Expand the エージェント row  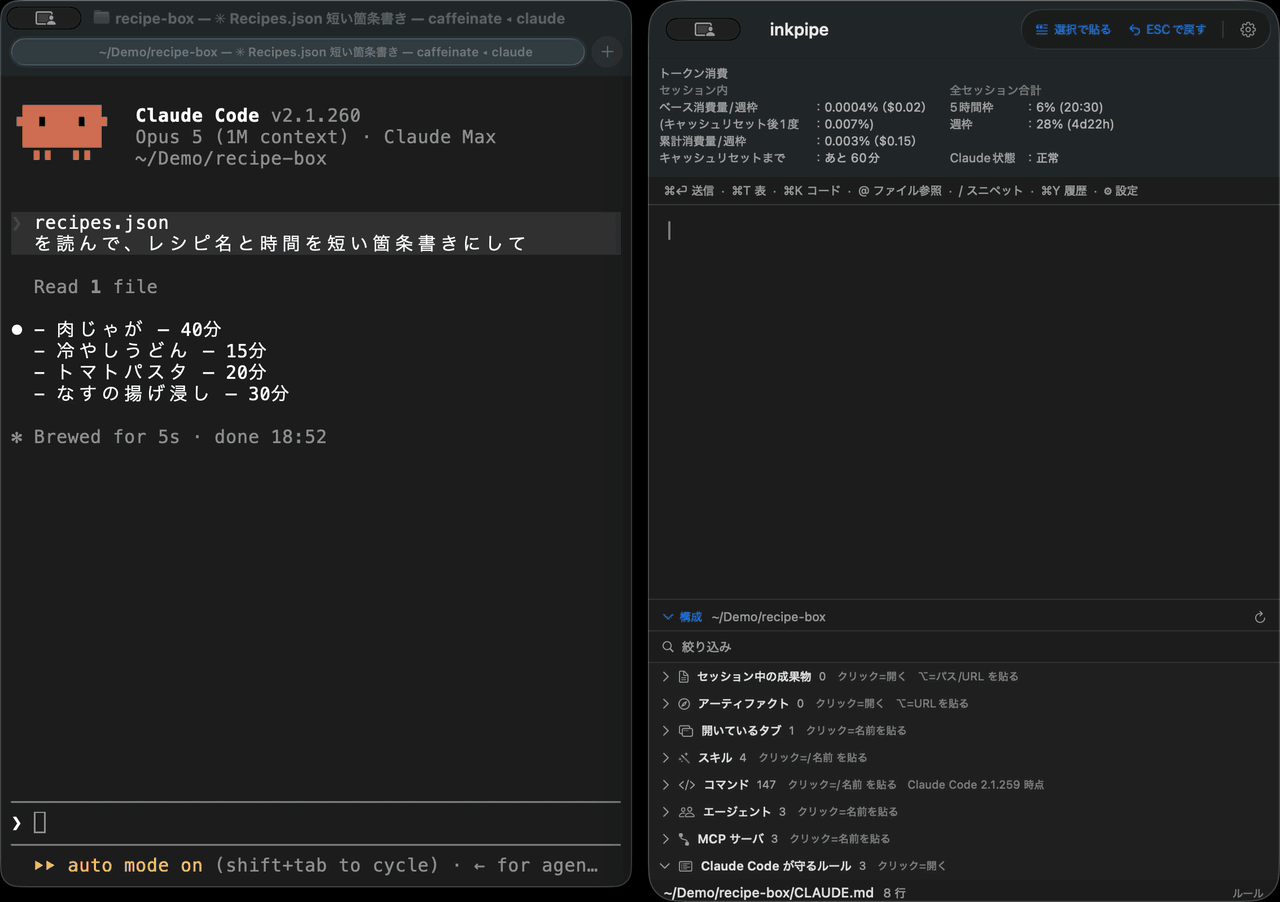point(666,812)
